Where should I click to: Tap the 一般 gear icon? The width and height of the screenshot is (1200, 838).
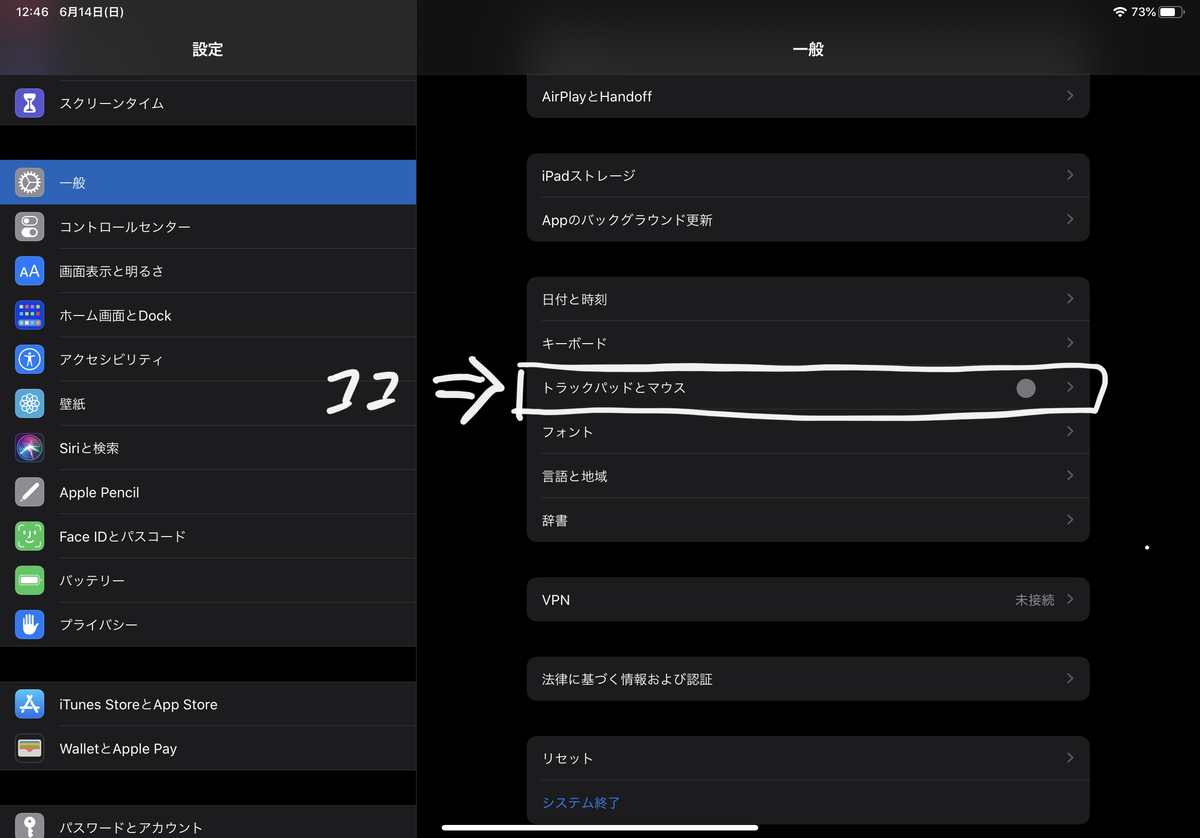pyautogui.click(x=30, y=183)
